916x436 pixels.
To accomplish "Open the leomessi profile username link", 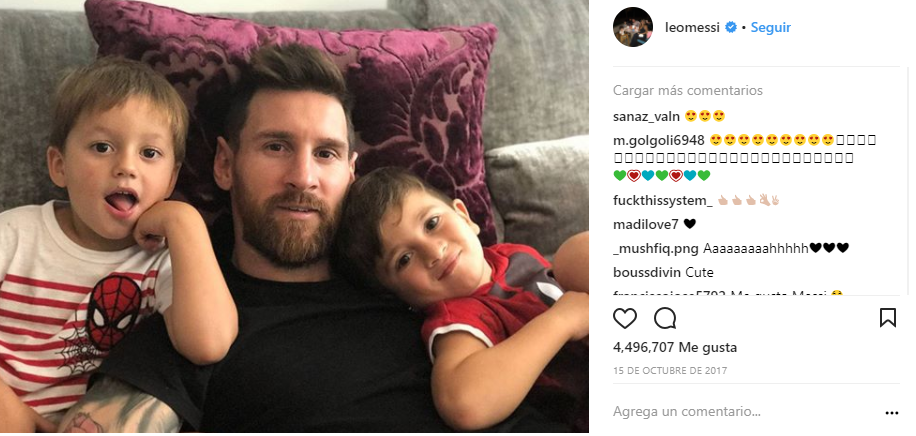I will (x=693, y=28).
